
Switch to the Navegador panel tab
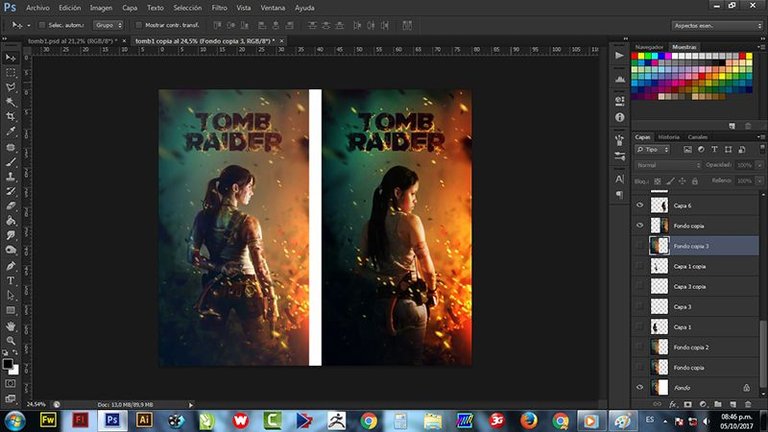pos(649,47)
